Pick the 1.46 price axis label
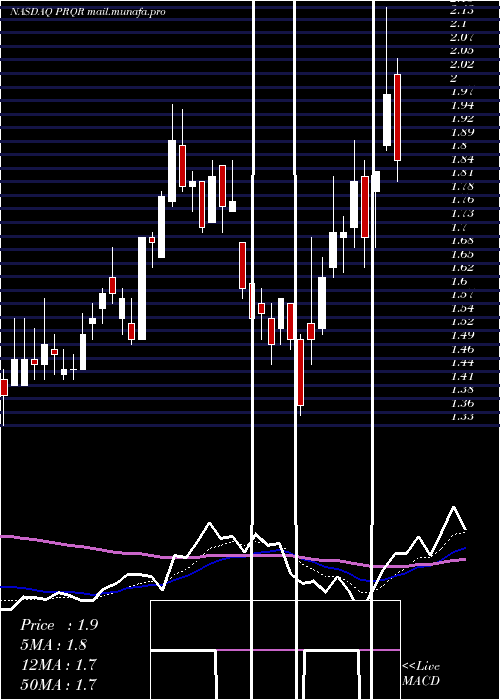 462,349
